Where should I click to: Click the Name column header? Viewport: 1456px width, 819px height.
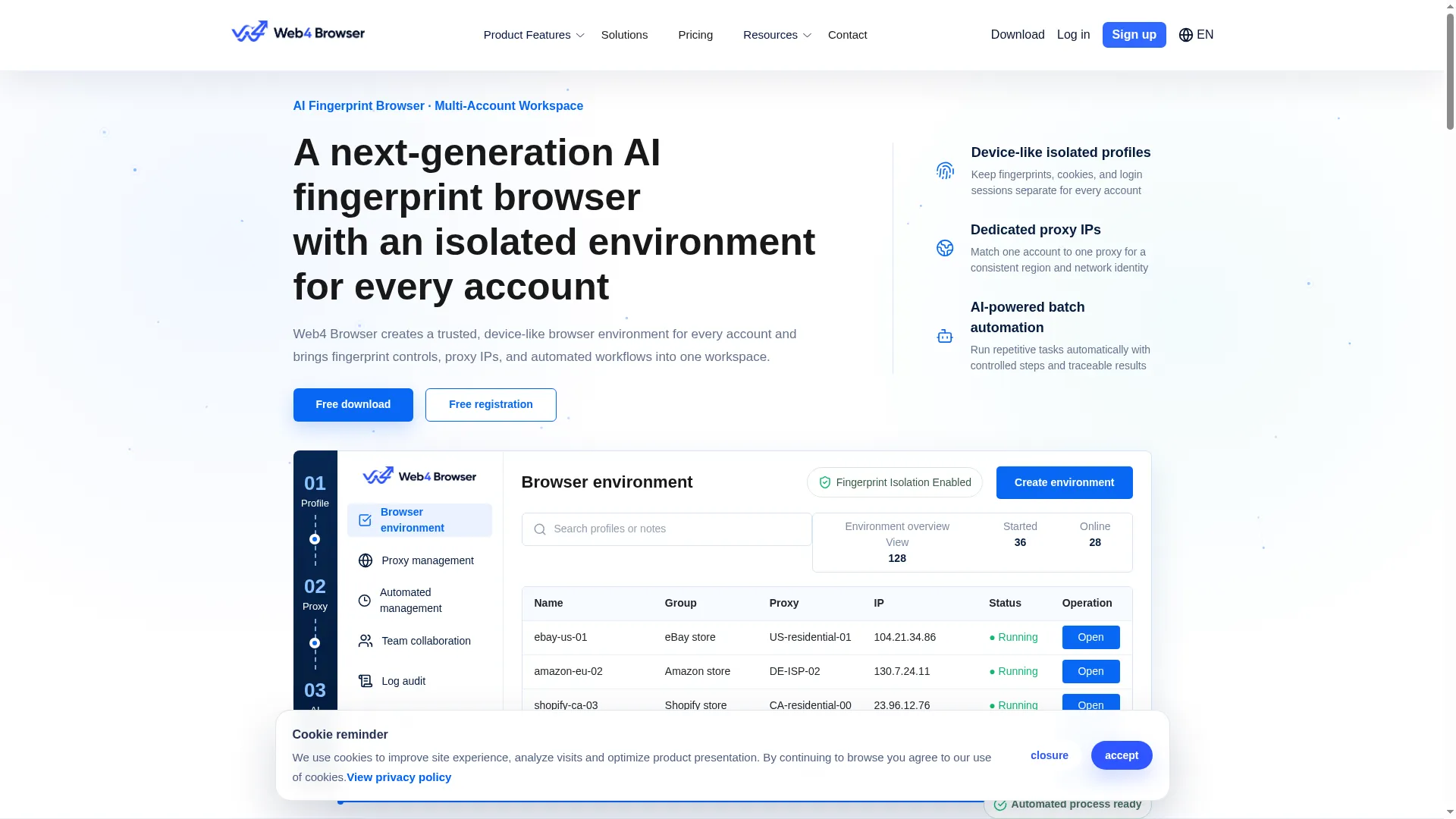pos(548,604)
